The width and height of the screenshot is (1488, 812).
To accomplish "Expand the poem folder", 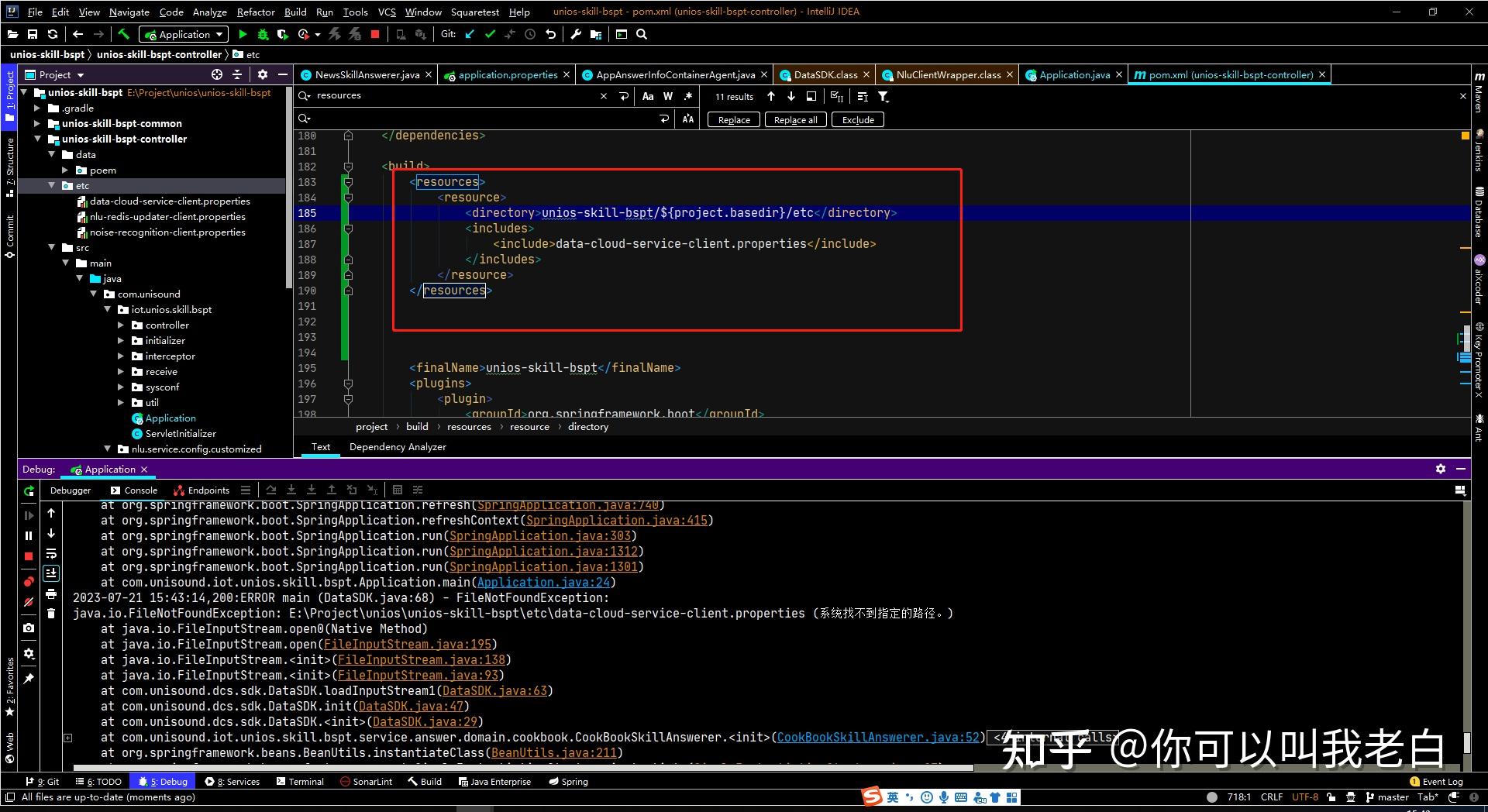I will pos(65,170).
